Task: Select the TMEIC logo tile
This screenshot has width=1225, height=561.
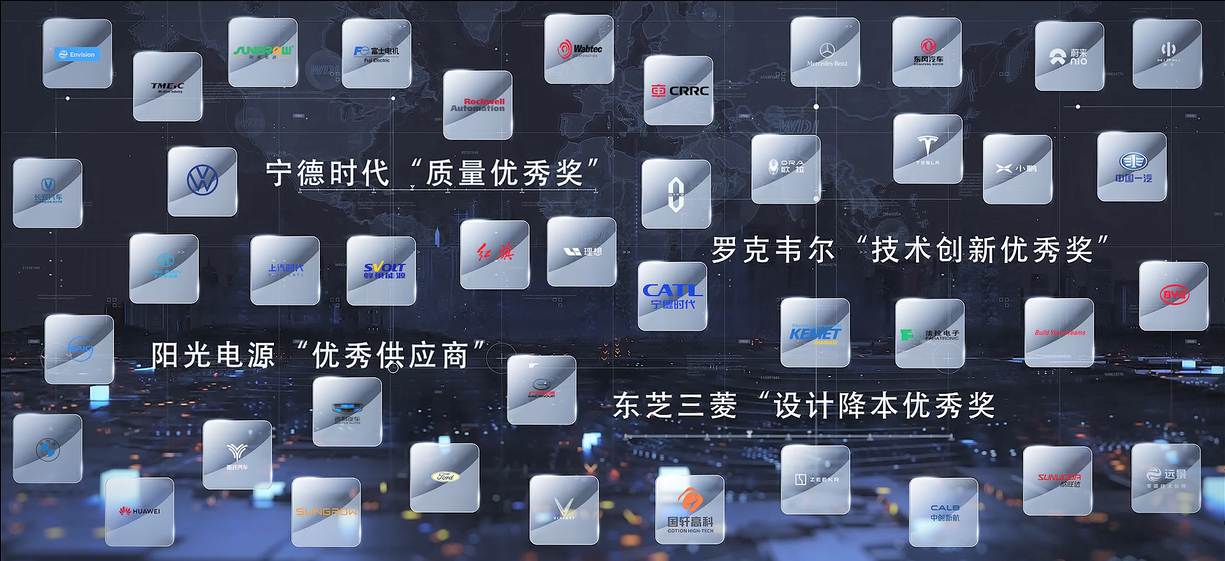Action: [x=167, y=86]
